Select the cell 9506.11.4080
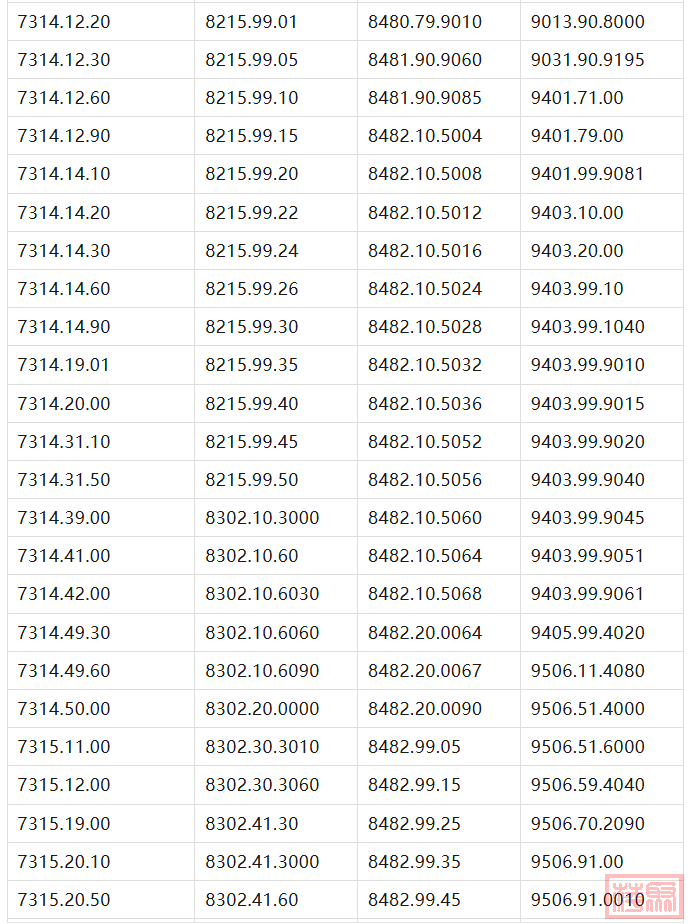 (x=587, y=671)
